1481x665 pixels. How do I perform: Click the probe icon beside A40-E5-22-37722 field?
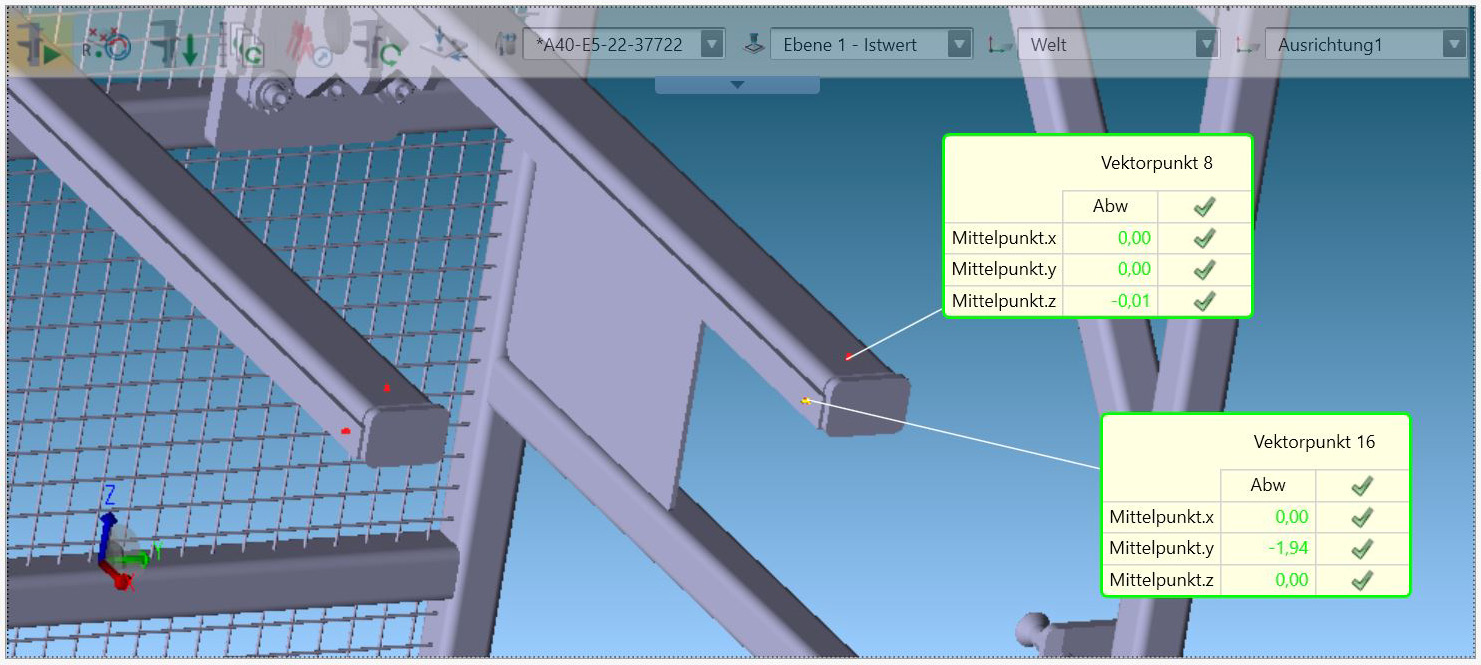507,44
